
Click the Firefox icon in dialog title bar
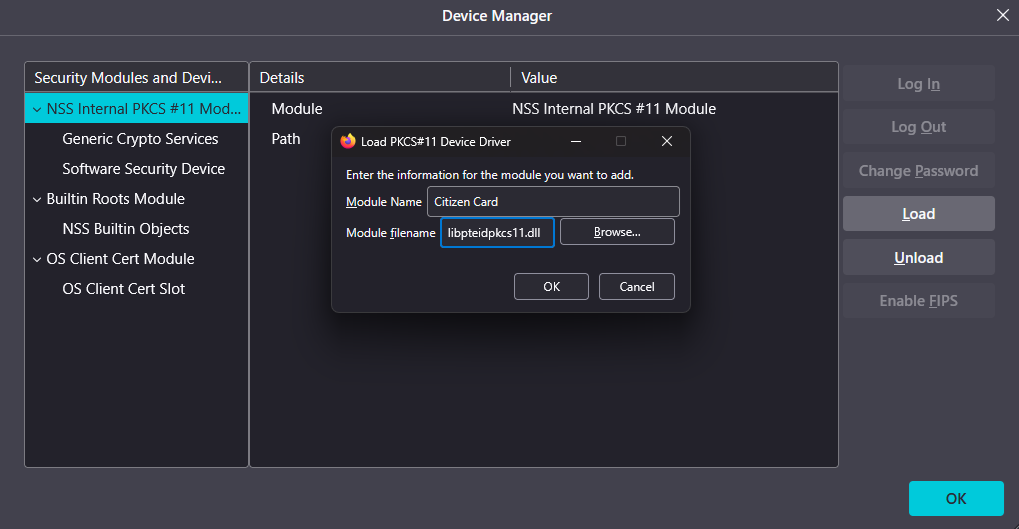348,142
